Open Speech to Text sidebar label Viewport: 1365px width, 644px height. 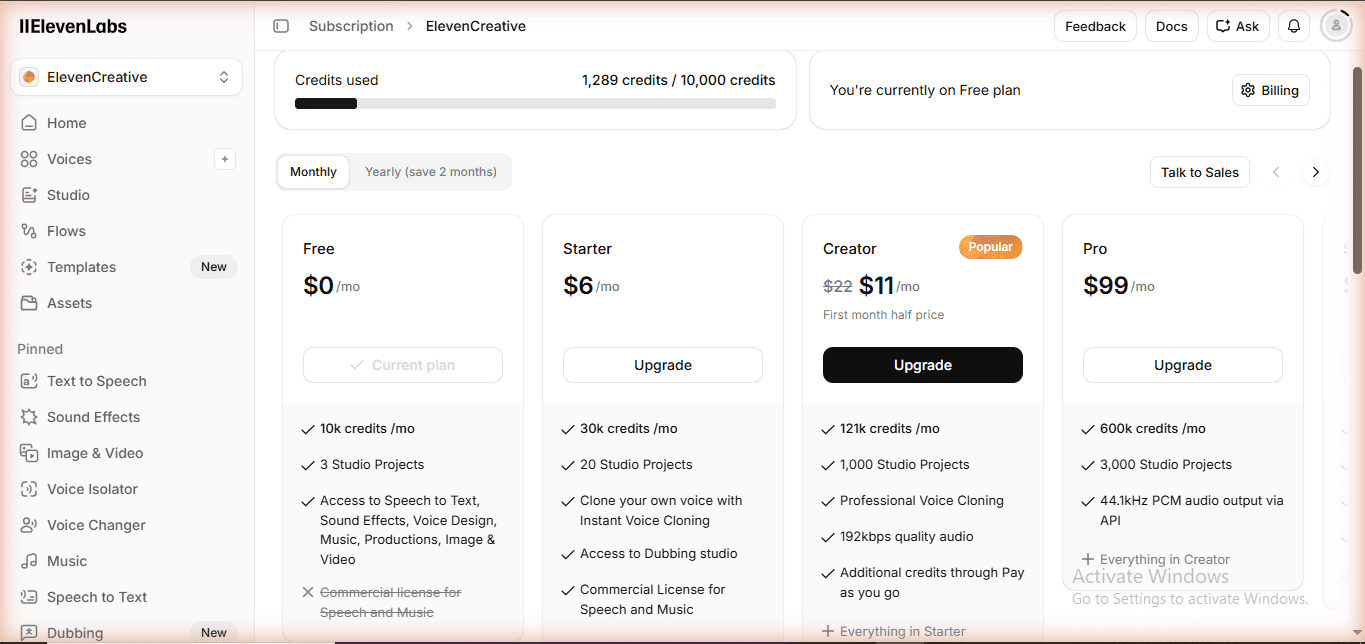pos(97,597)
